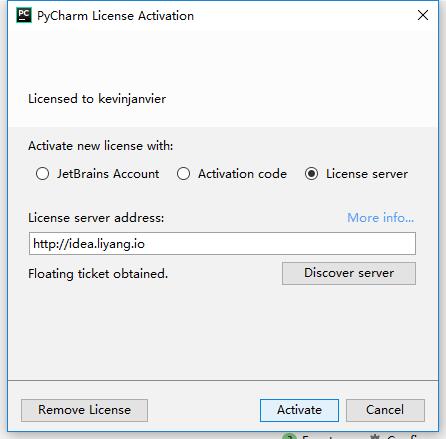Focus the license server address text field
The height and width of the screenshot is (439, 446).
[x=222, y=244]
